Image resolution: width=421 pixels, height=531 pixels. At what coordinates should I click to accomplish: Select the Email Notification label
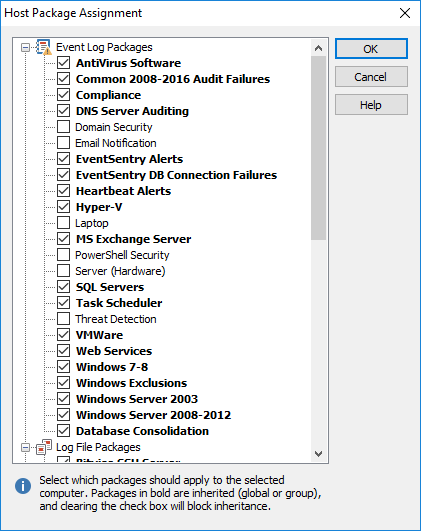click(116, 143)
